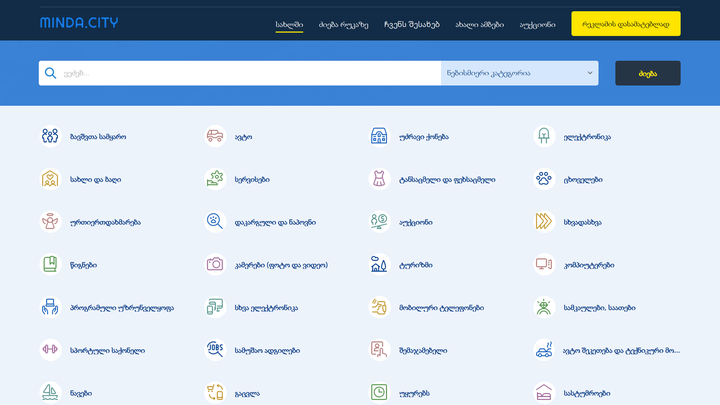Open the სასტუმროები hotels category link
This screenshot has height=405, width=720.
[587, 394]
